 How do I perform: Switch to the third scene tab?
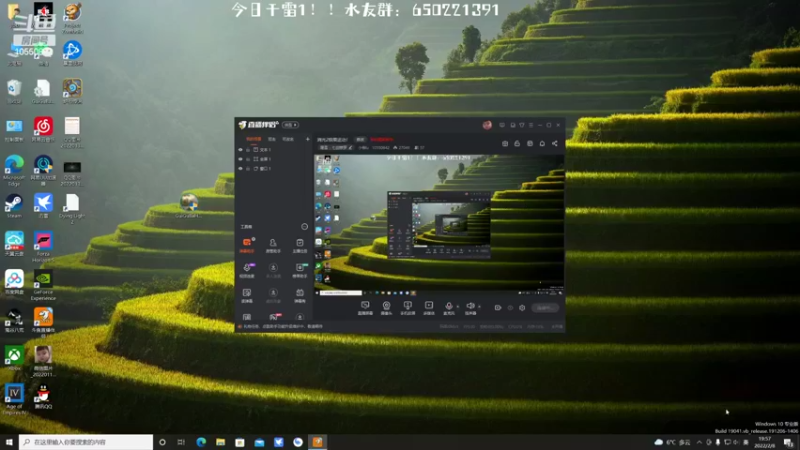point(288,139)
